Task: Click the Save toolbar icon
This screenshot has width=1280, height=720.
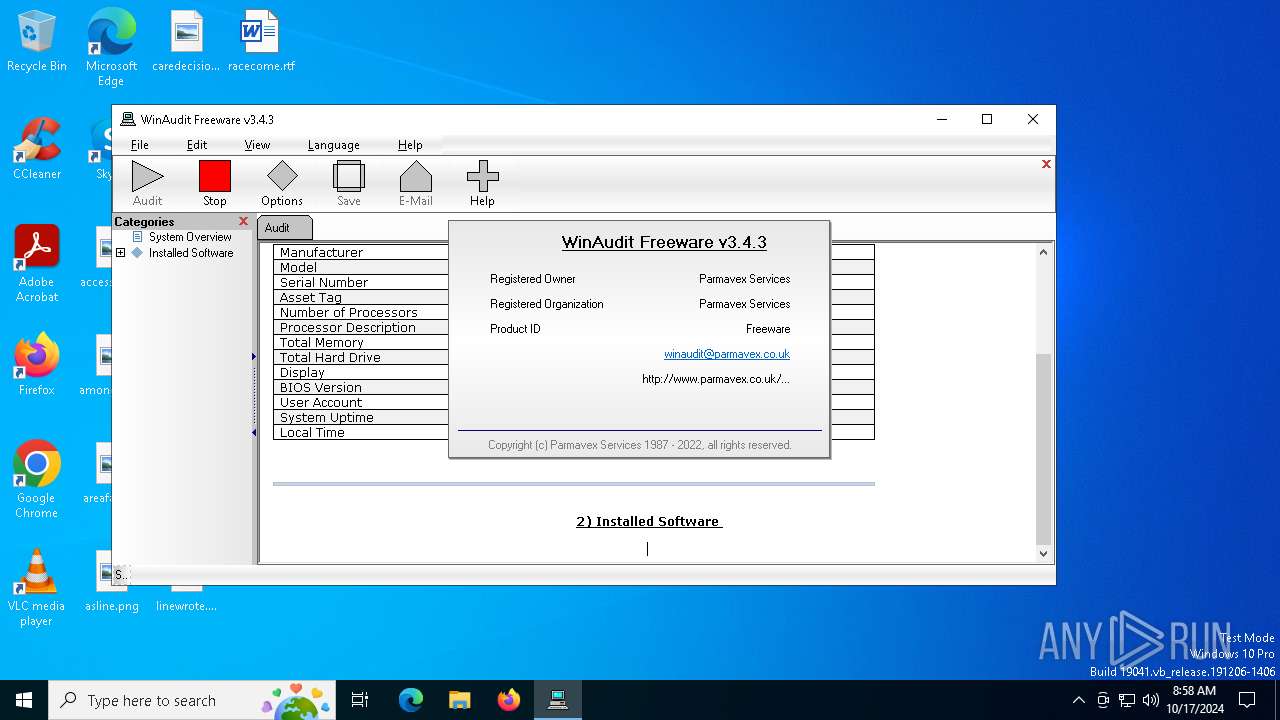Action: pos(349,183)
